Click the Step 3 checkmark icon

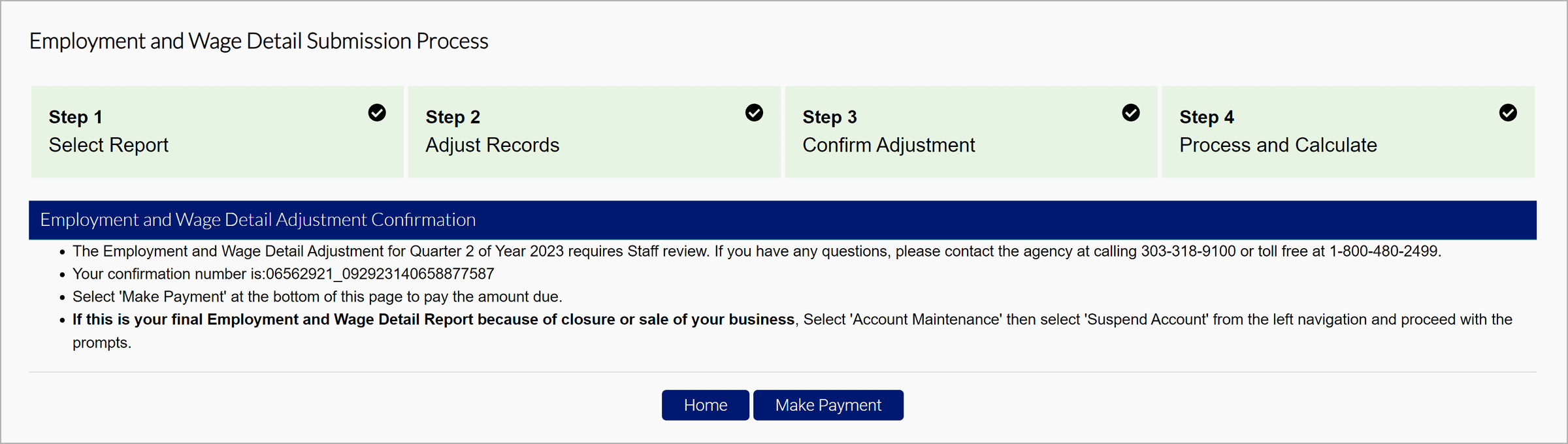pyautogui.click(x=1131, y=113)
